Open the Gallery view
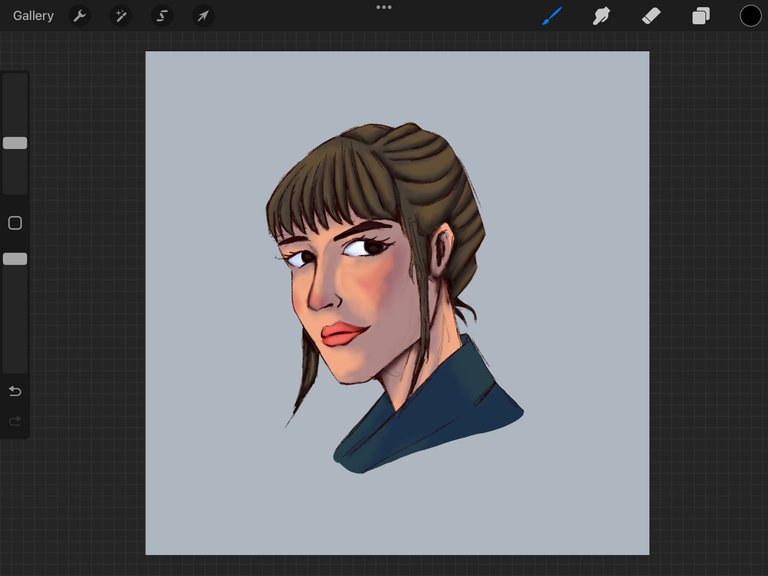Screen dimensions: 768x576 pos(33,16)
